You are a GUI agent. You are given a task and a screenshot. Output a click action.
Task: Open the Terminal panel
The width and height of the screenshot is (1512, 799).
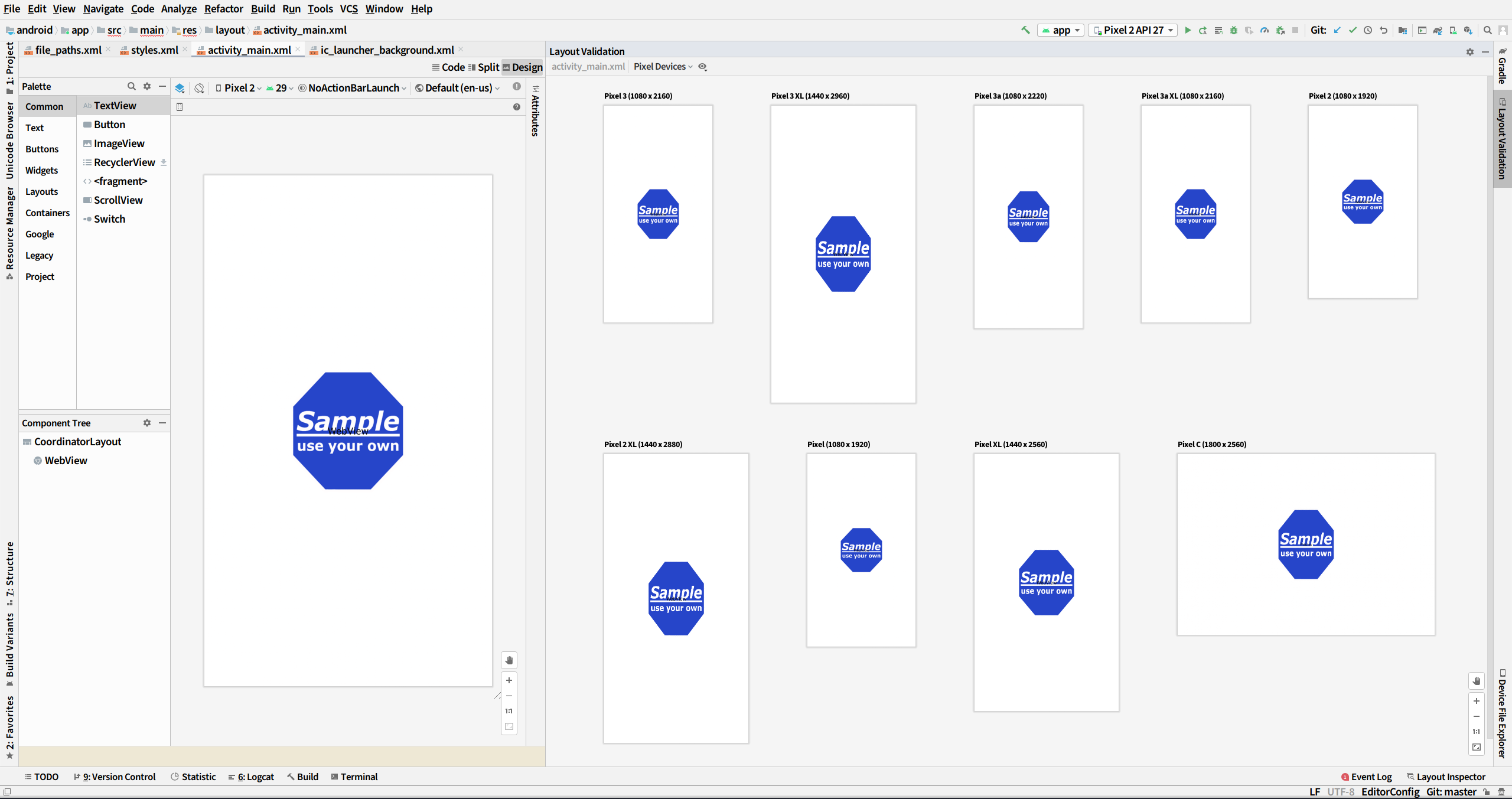tap(359, 777)
